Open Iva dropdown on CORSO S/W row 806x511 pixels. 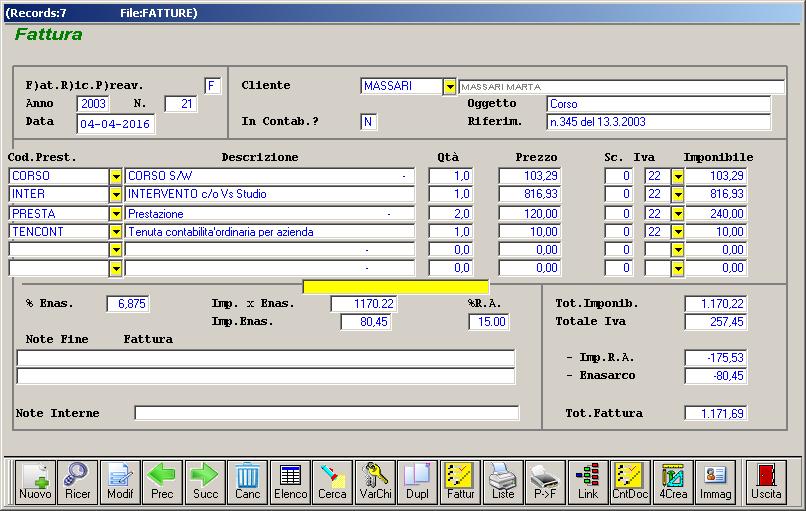click(678, 176)
